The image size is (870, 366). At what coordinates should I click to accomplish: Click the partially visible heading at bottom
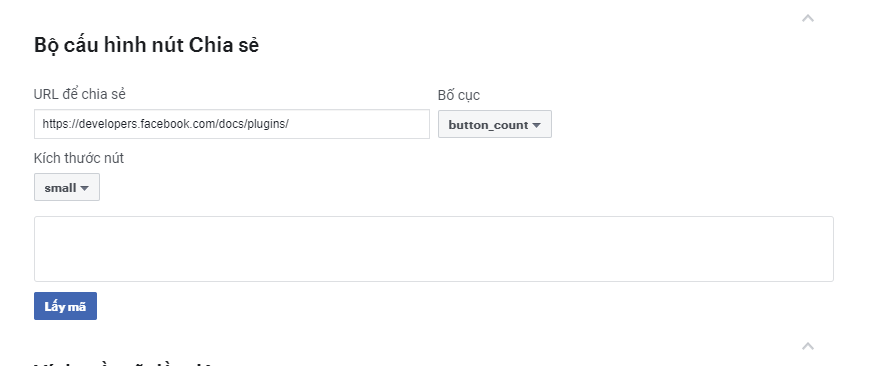(123, 364)
